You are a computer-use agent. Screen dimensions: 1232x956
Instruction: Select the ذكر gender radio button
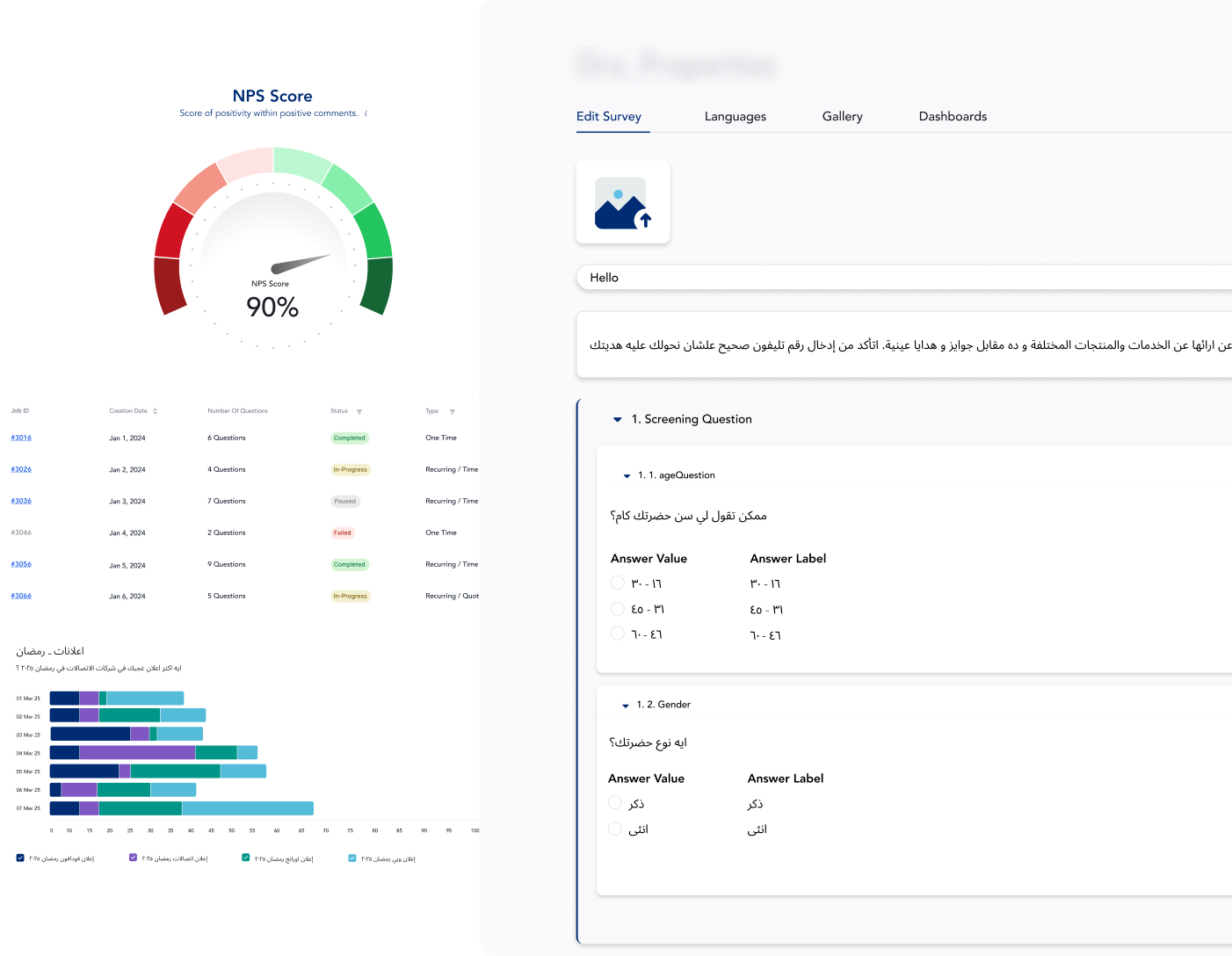(x=615, y=802)
